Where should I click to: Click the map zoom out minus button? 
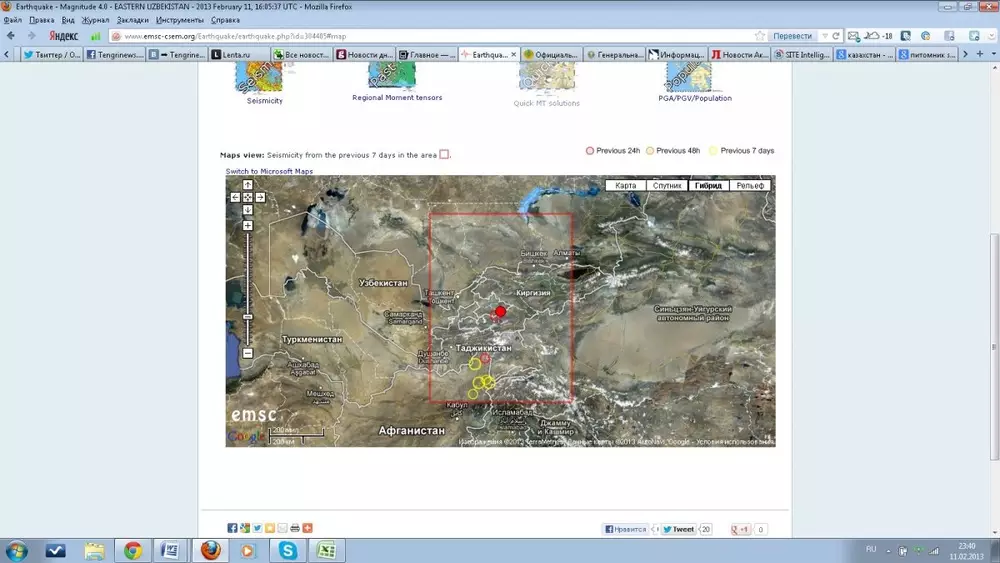(248, 353)
